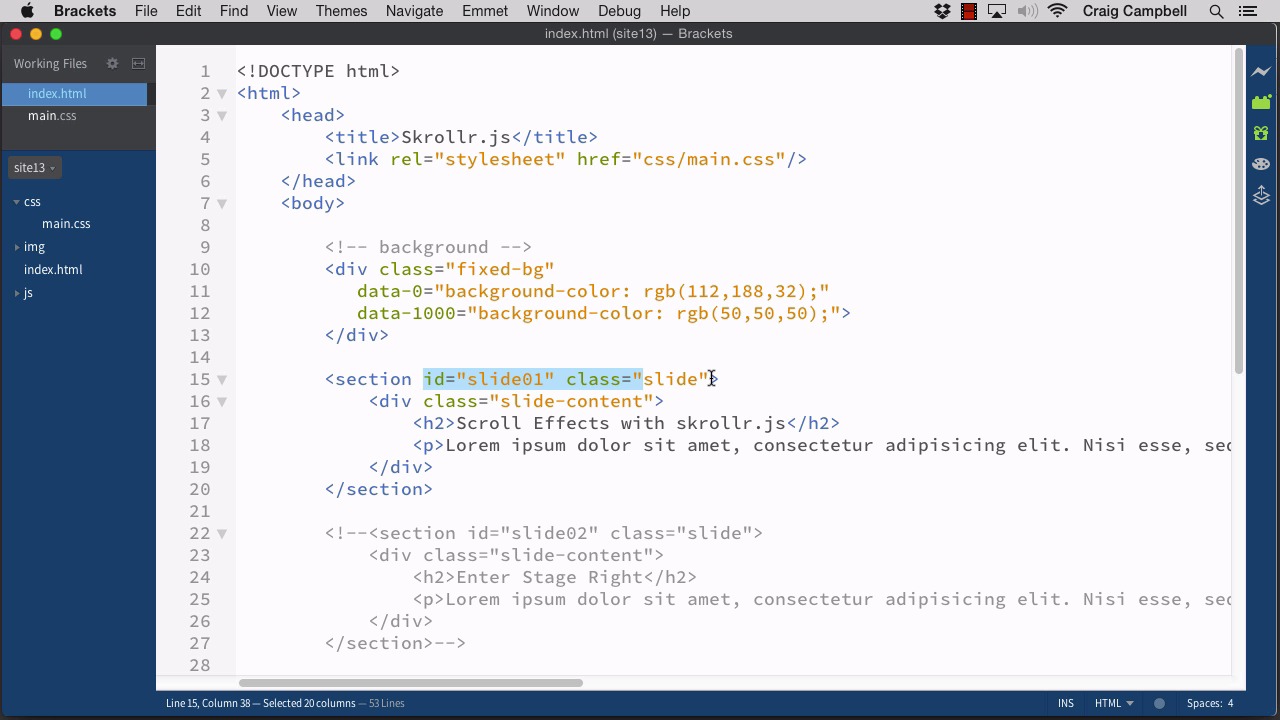This screenshot has height=720, width=1280.
Task: Click the horizontal scrollbar thumb
Action: (x=410, y=683)
